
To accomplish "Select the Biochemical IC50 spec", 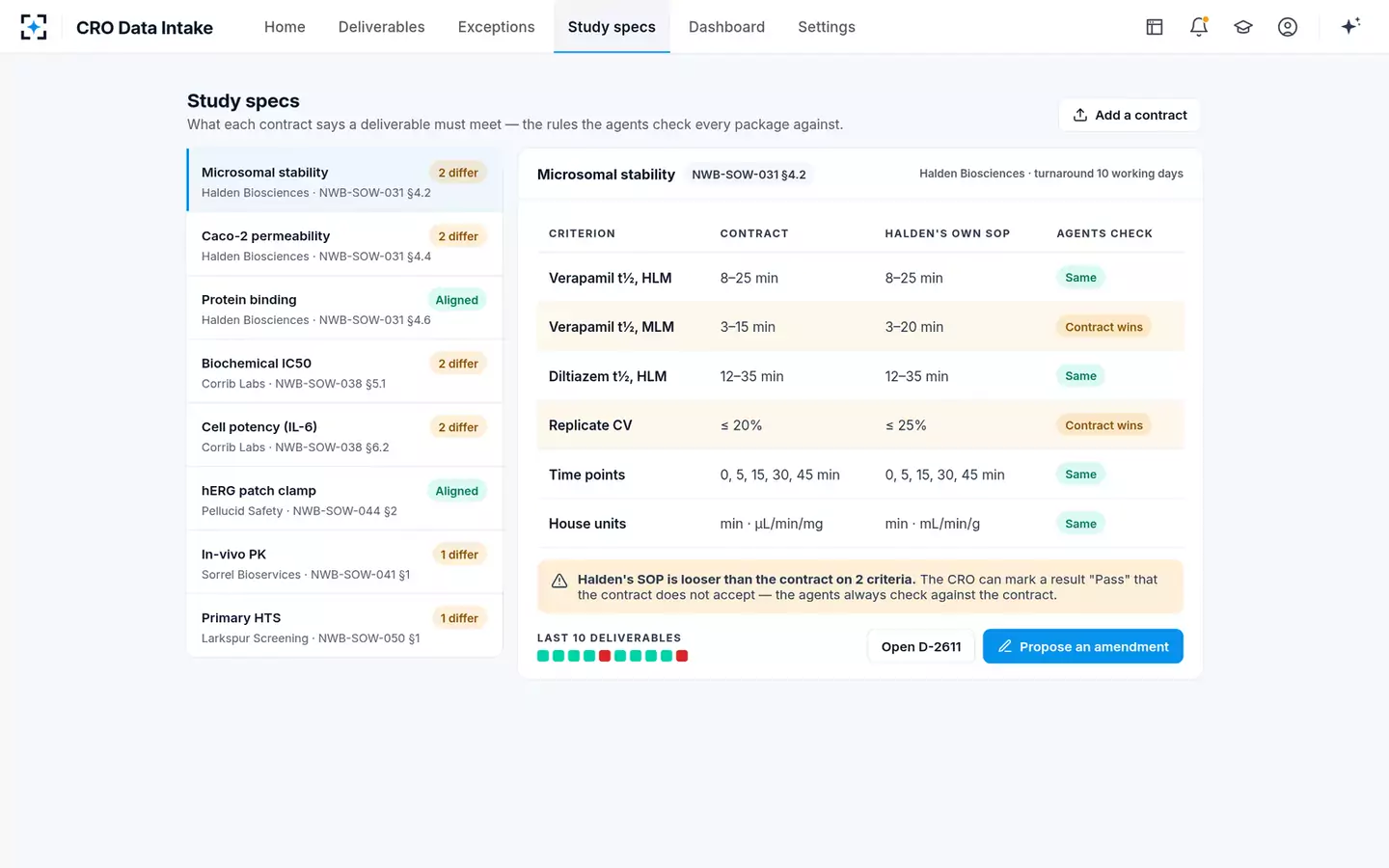I will (x=345, y=372).
